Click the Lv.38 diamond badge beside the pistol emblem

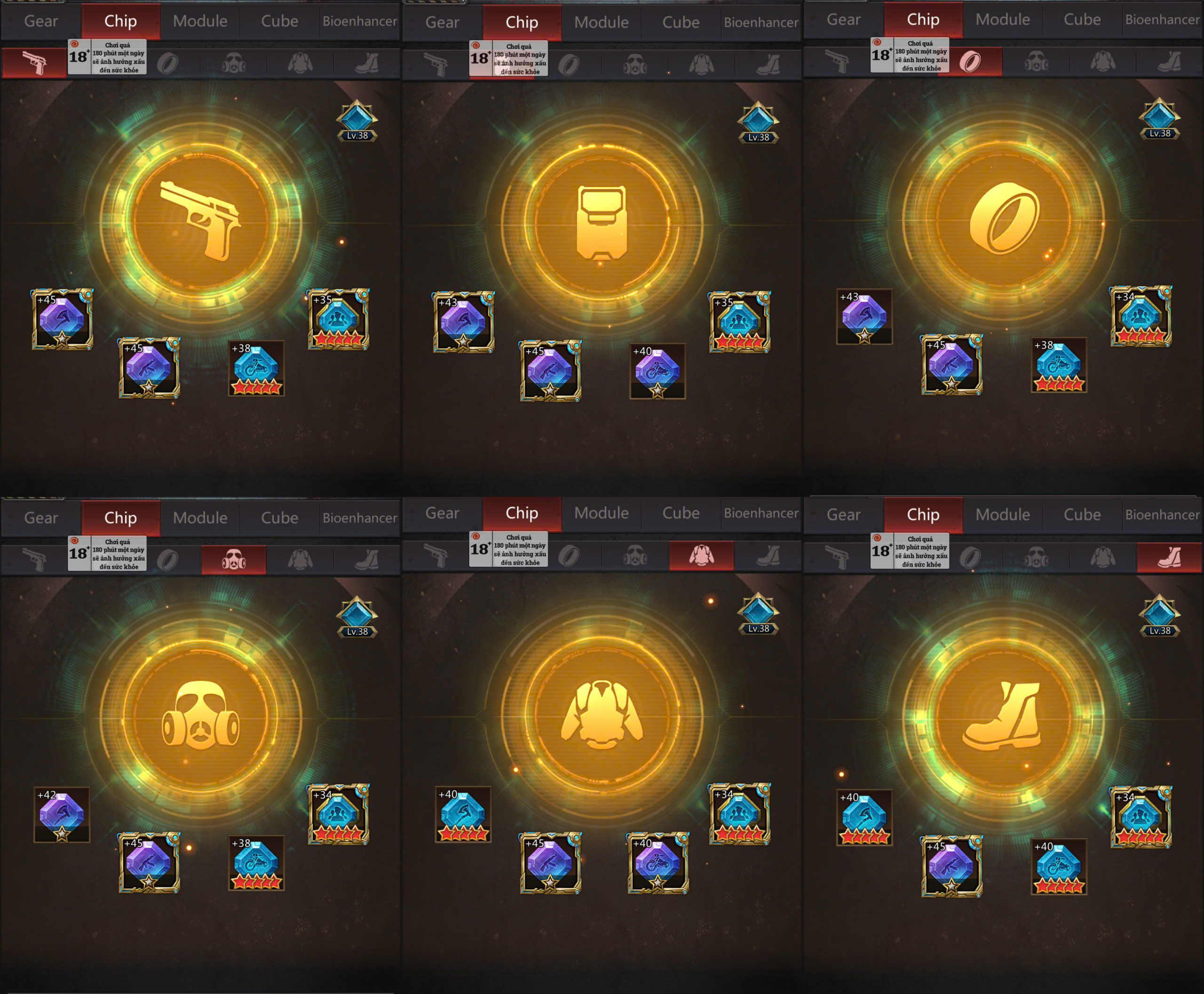[357, 121]
